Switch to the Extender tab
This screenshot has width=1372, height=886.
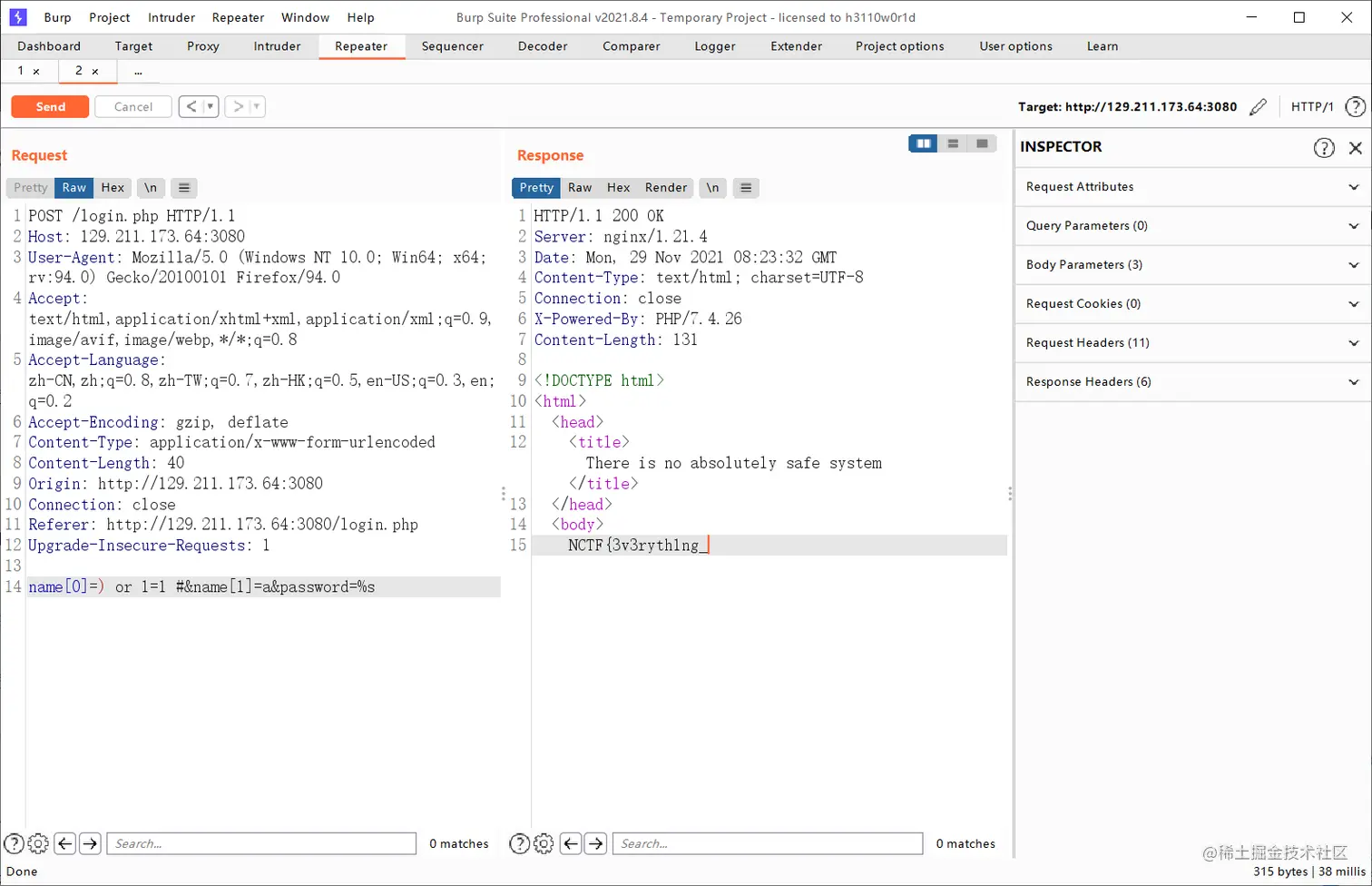coord(796,46)
